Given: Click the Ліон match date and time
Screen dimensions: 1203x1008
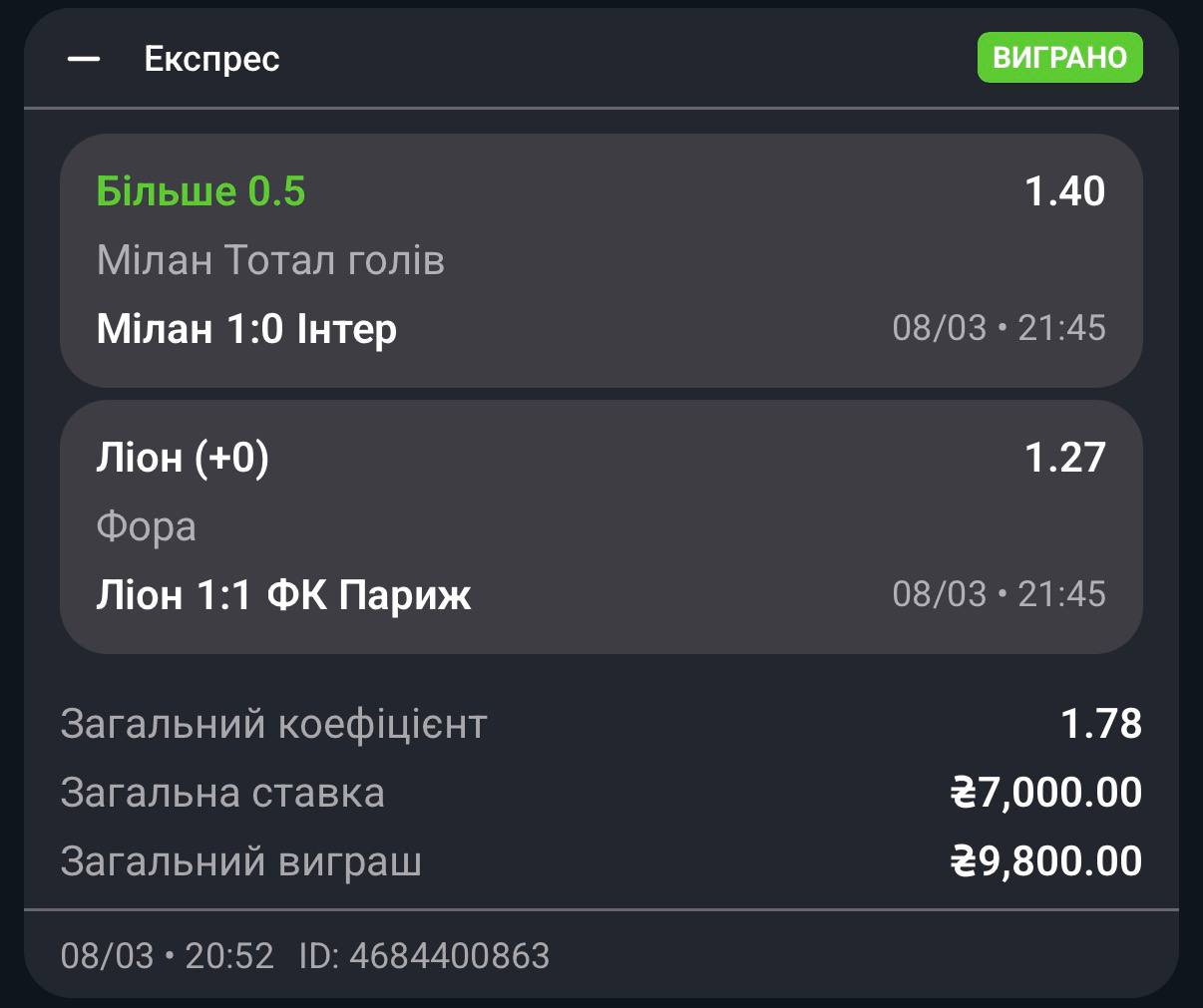Looking at the screenshot, I should [999, 594].
